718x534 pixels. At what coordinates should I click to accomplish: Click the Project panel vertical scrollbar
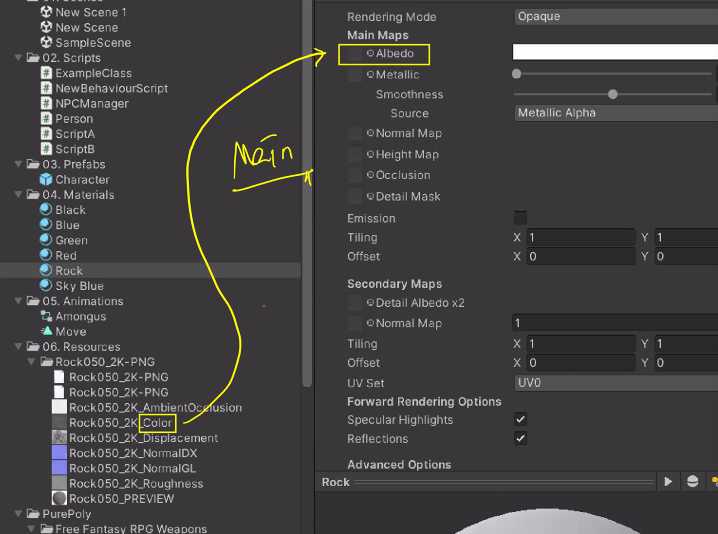click(x=307, y=192)
